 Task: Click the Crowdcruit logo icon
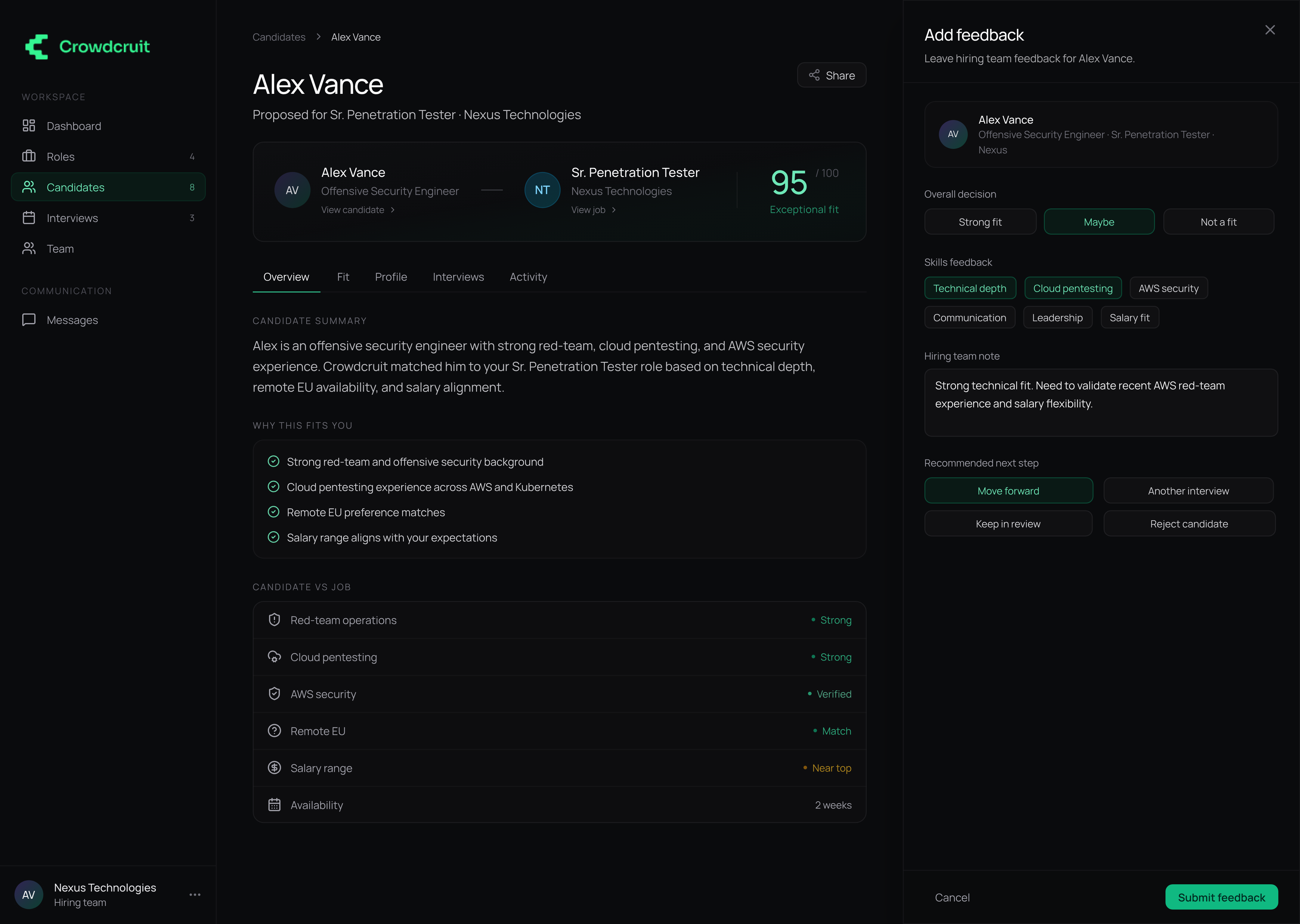pos(37,47)
